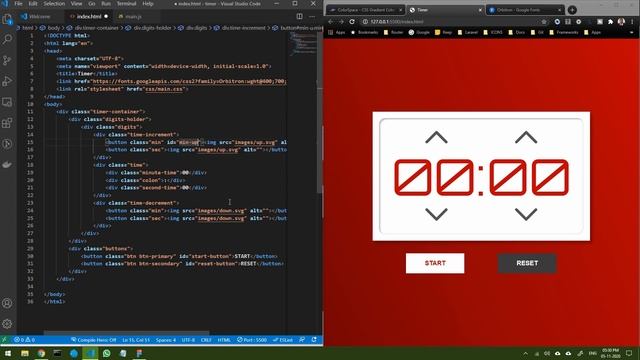Open the Help menu

tap(148, 3)
